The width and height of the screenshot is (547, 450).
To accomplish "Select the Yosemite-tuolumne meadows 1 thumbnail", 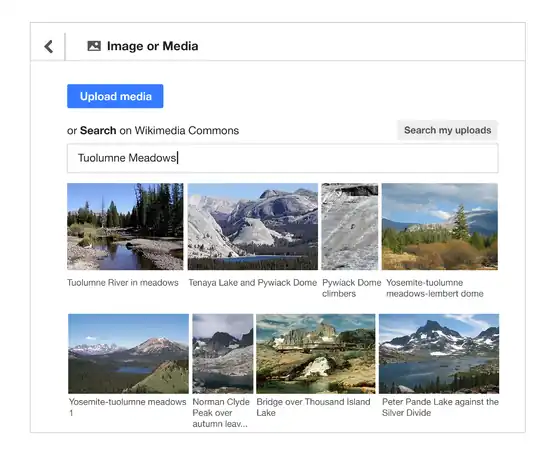I will point(128,354).
